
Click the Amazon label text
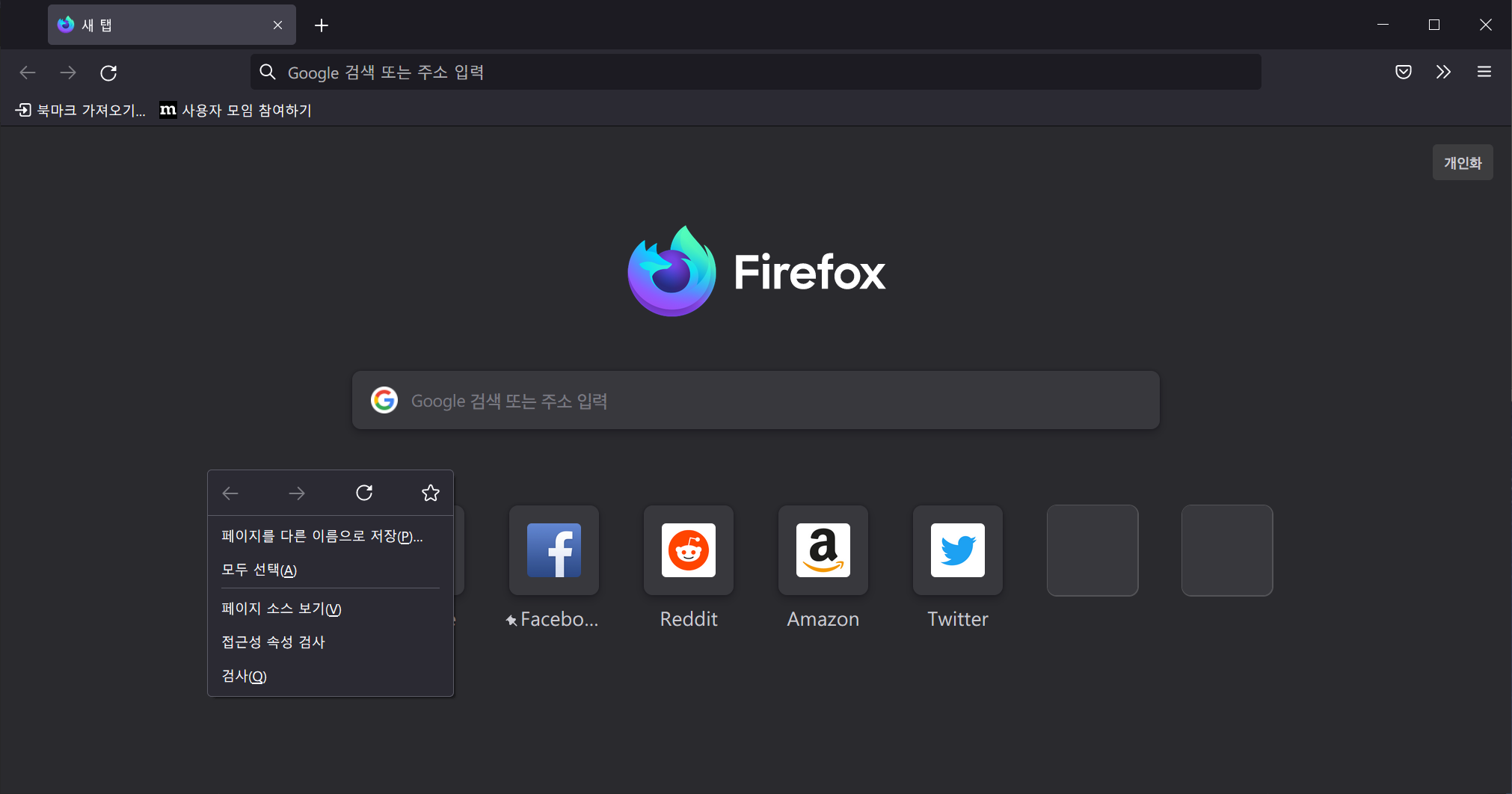823,619
